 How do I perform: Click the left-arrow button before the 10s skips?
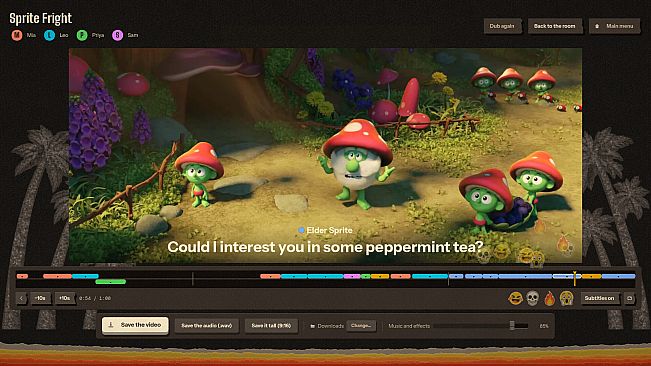pyautogui.click(x=22, y=298)
